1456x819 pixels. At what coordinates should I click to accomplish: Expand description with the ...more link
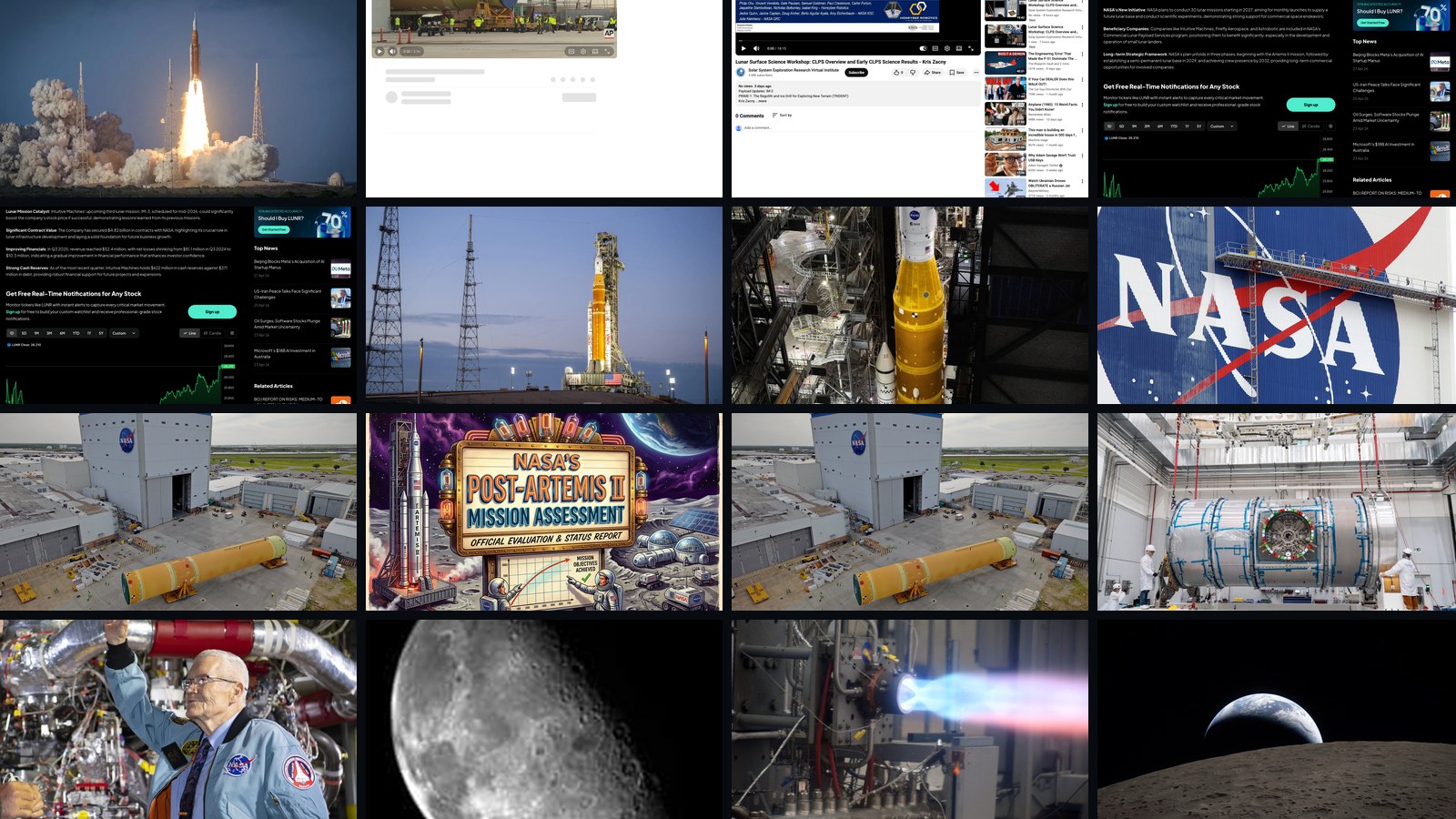click(763, 101)
